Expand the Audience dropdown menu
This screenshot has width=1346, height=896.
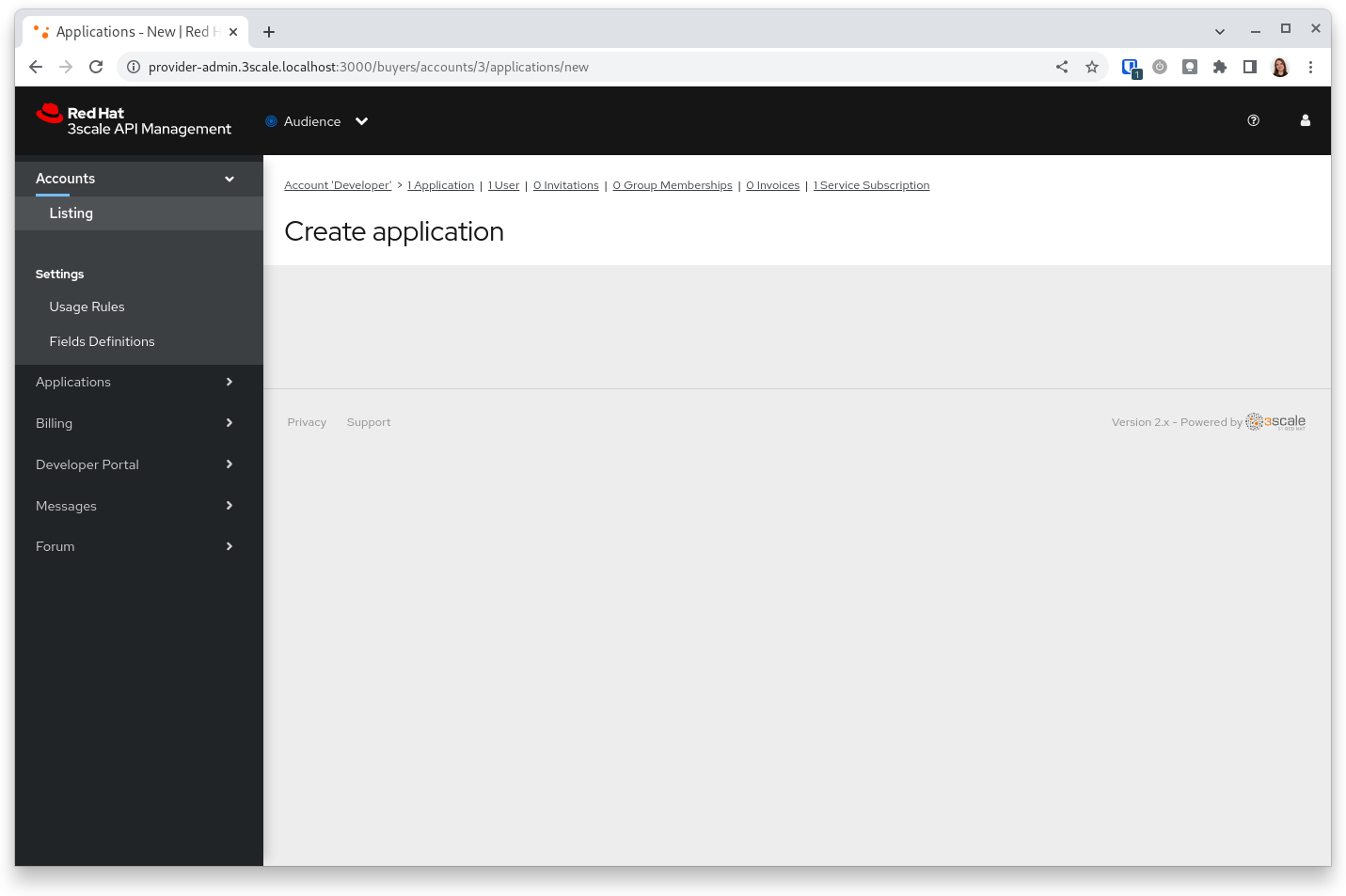[362, 120]
